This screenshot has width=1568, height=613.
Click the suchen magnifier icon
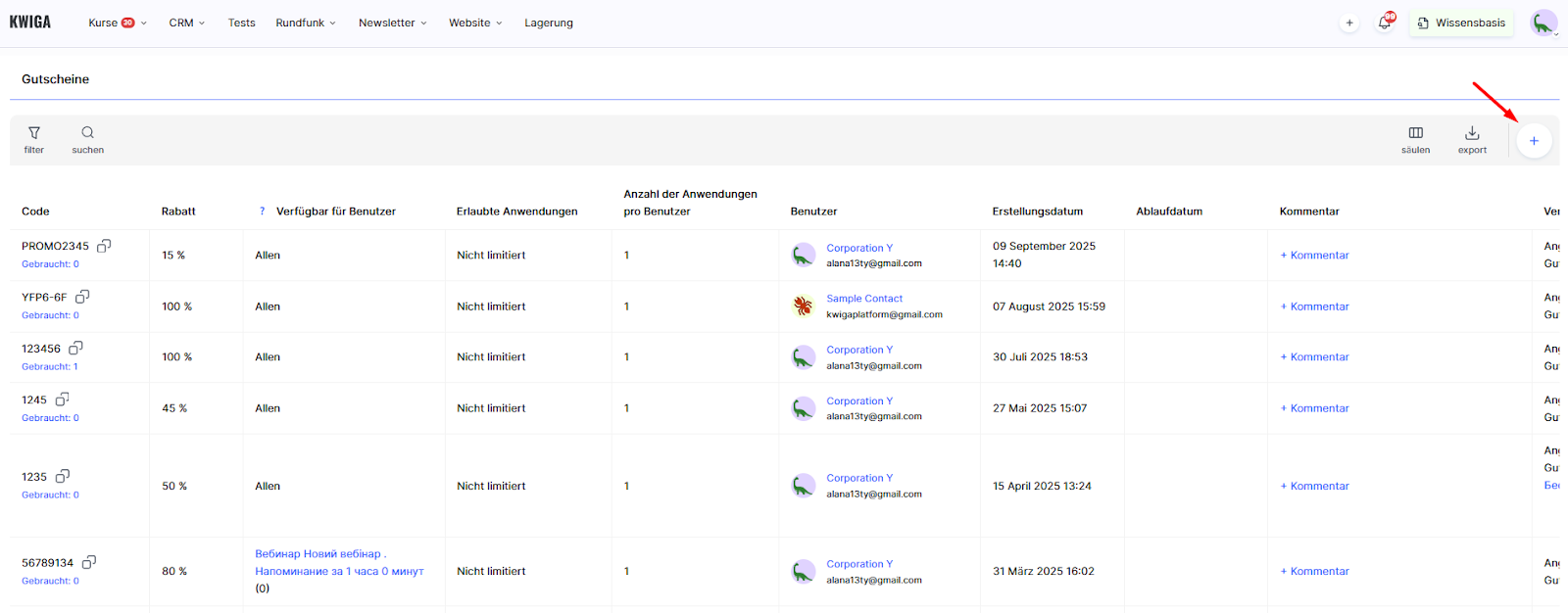(87, 139)
